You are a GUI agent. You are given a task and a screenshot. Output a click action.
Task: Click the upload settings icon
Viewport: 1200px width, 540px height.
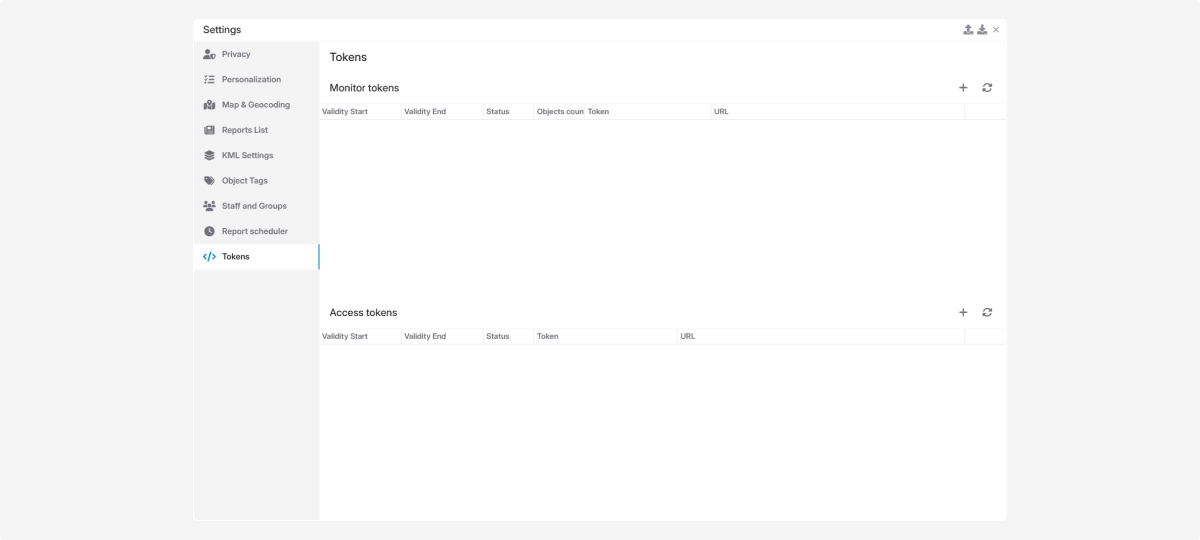(968, 30)
